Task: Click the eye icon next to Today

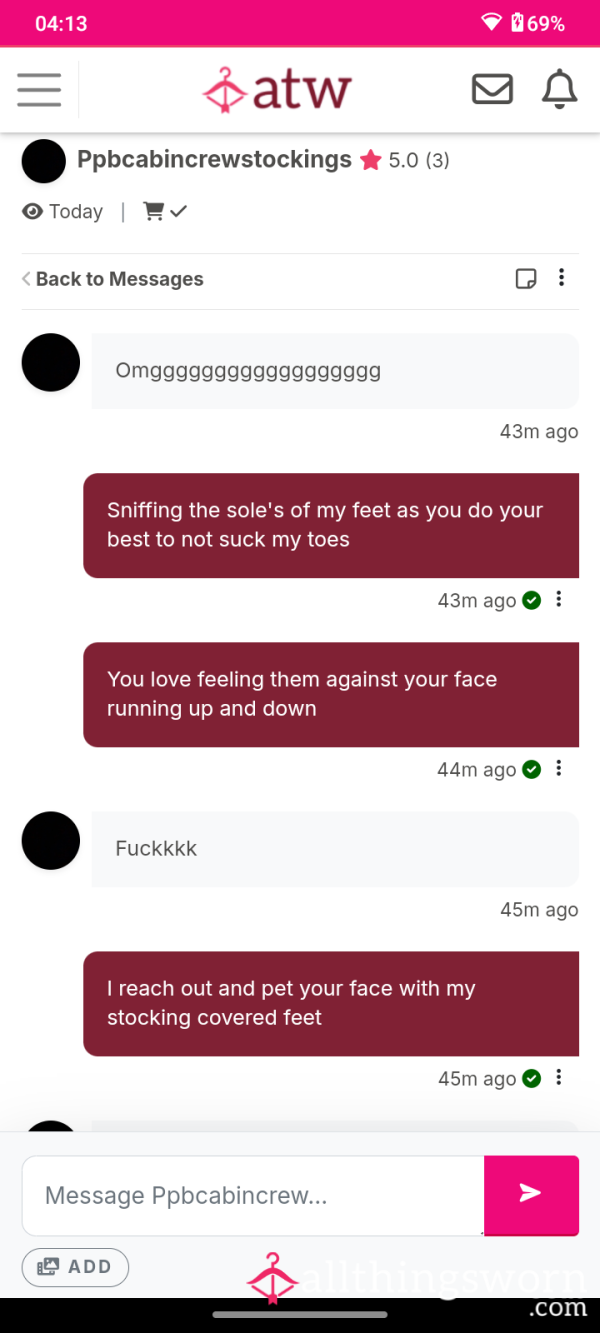Action: [x=33, y=211]
